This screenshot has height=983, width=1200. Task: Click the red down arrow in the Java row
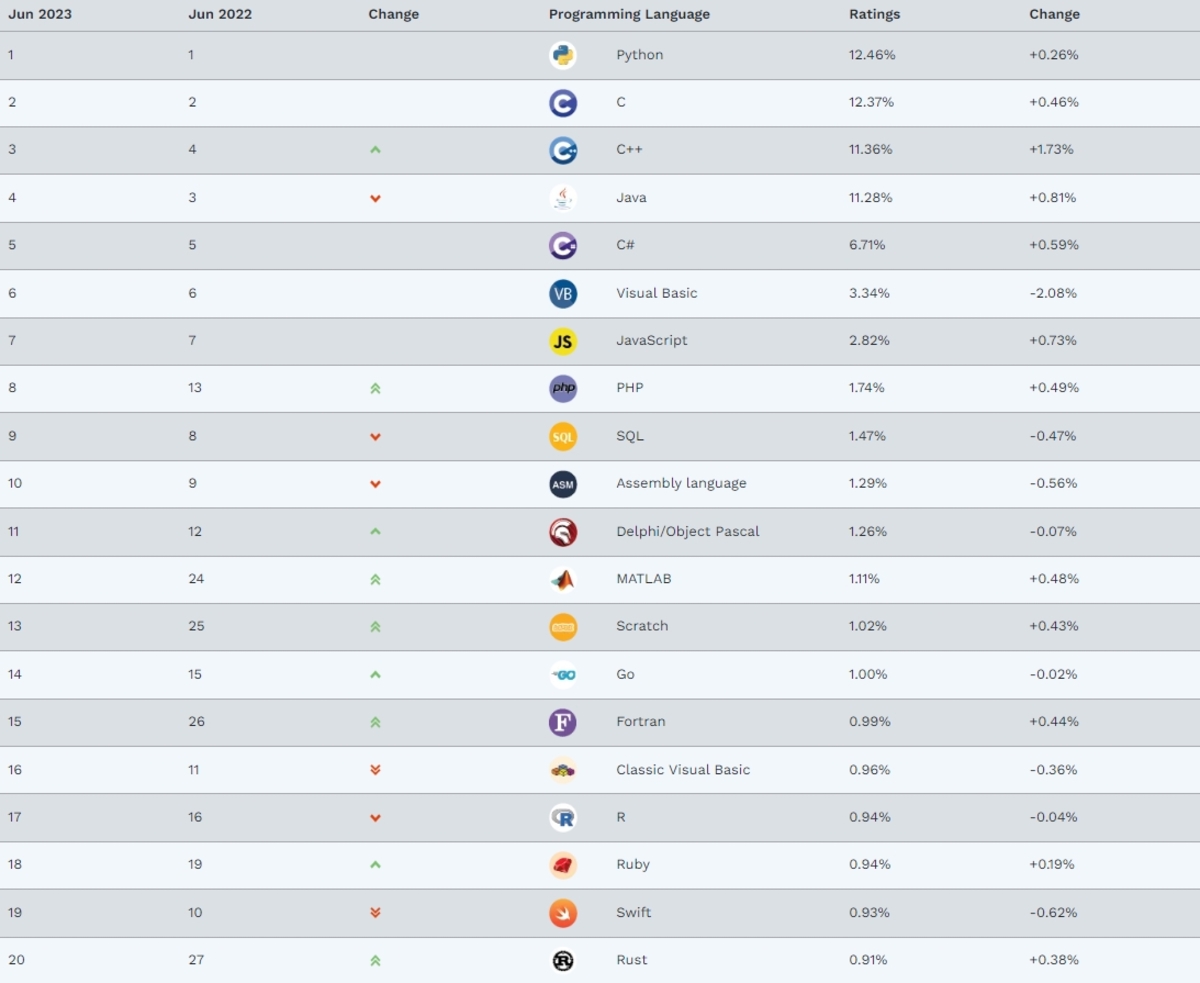click(375, 198)
